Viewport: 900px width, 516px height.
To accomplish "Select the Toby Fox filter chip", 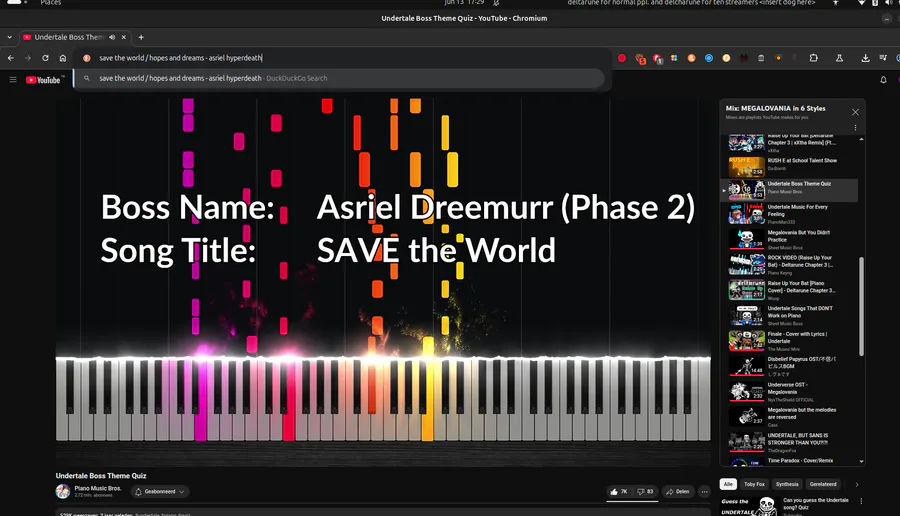I will click(754, 484).
